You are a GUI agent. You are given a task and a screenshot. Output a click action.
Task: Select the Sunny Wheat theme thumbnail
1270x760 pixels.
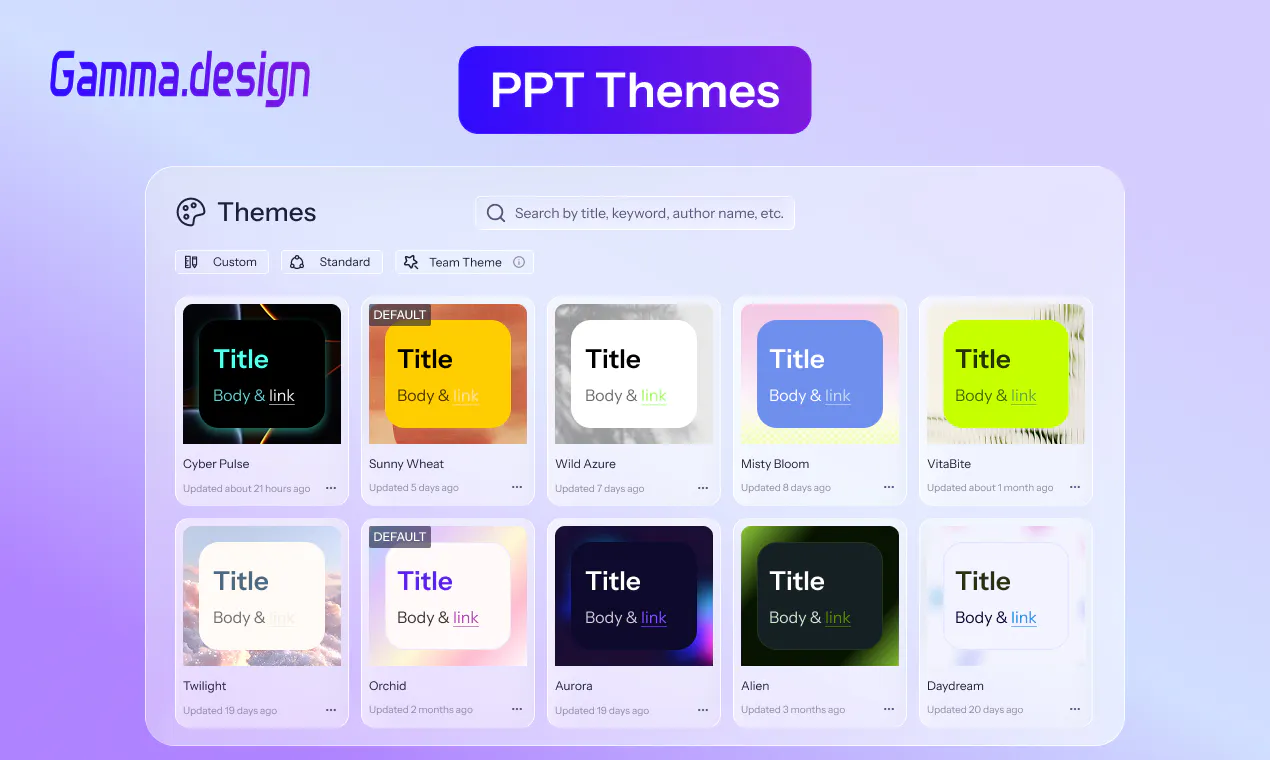448,374
